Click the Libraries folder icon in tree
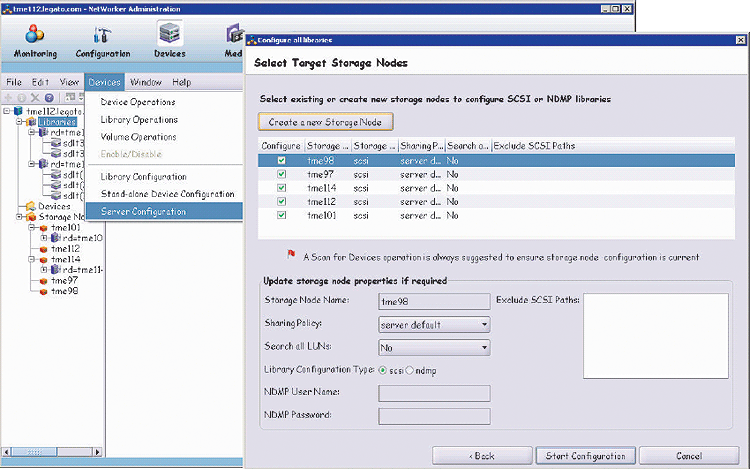This screenshot has height=469, width=750. pyautogui.click(x=32, y=122)
